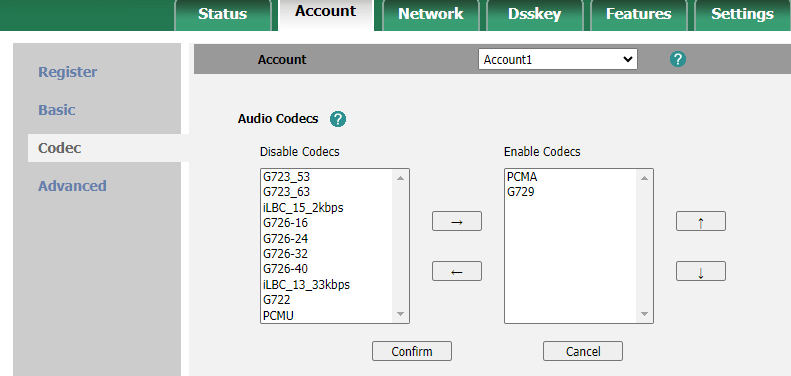The image size is (791, 376).
Task: Select G723_63 in Disable Codecs list
Action: pos(327,192)
